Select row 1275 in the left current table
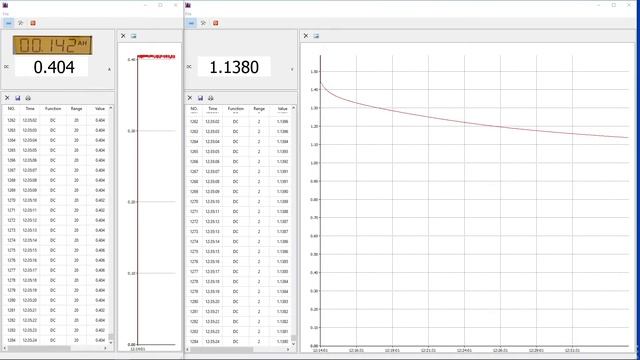The height and width of the screenshot is (360, 640). [56, 250]
